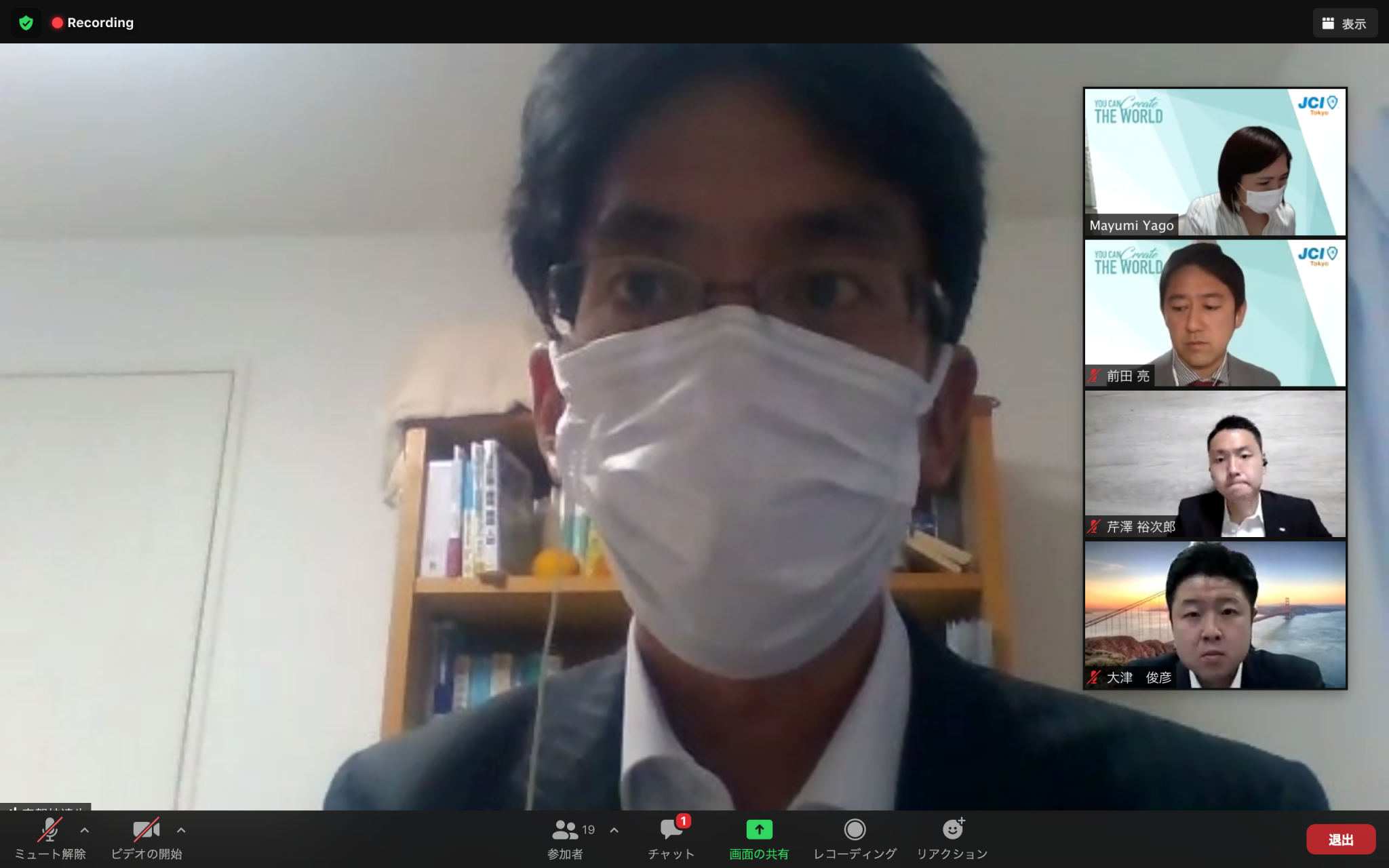Expand the participants options chevron
Viewport: 1389px width, 868px height.
614,830
